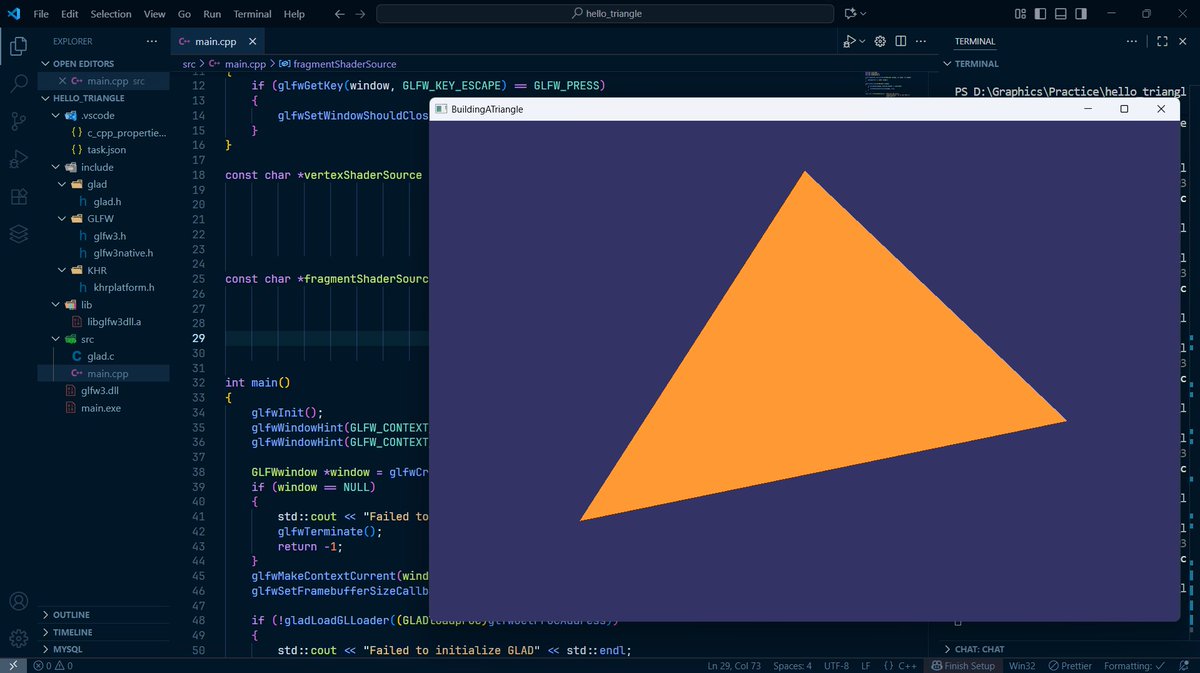Open the stacked layers icon in activity bar
The width and height of the screenshot is (1200, 673).
pos(18,234)
